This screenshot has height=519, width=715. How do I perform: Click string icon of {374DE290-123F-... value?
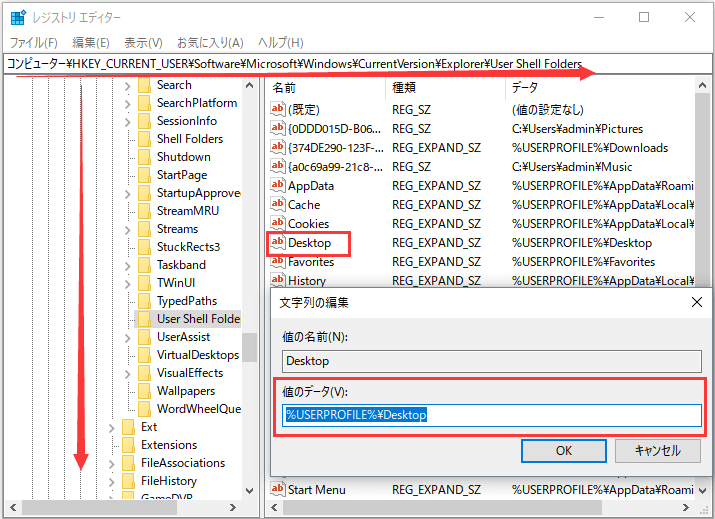[277, 148]
